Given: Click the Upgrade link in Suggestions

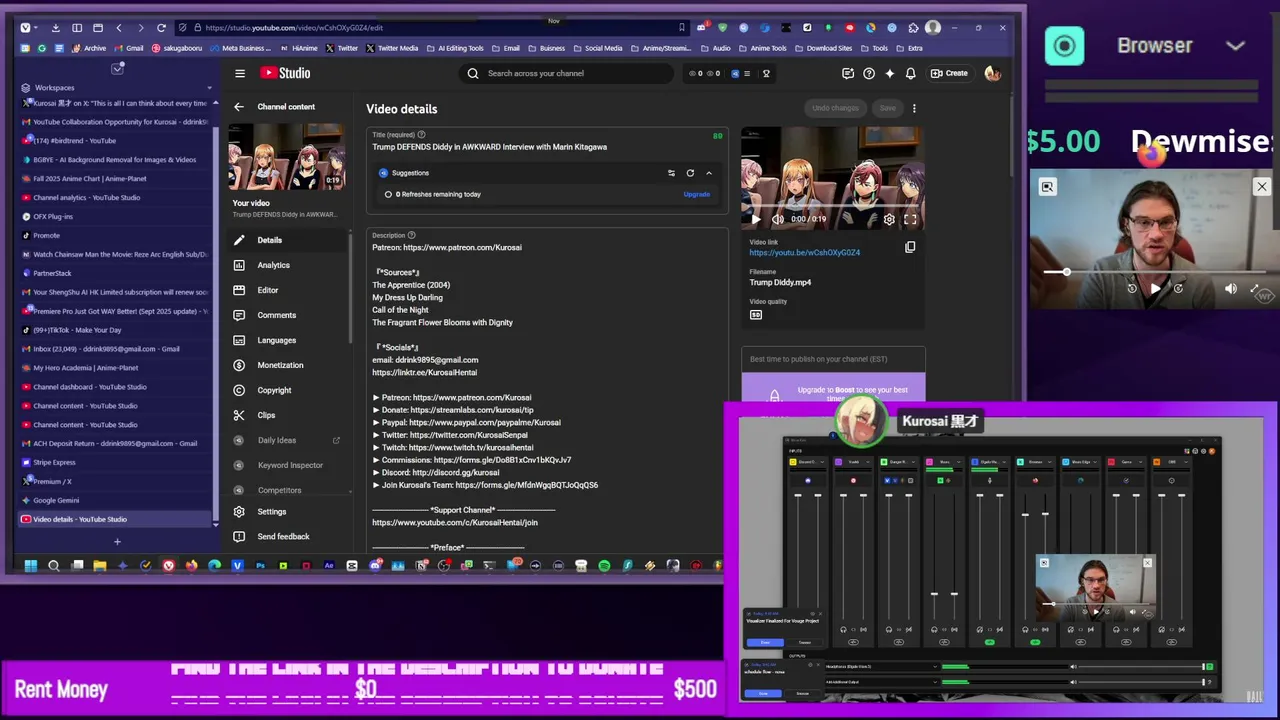Looking at the screenshot, I should [x=696, y=194].
